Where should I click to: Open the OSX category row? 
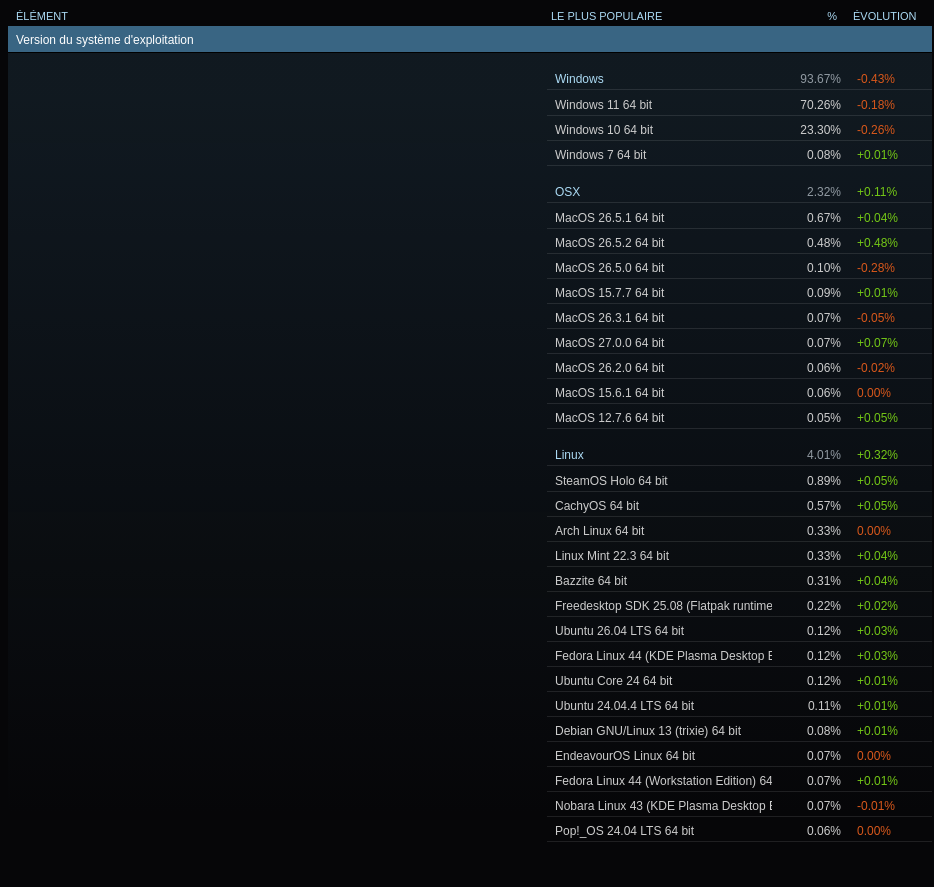click(x=739, y=191)
